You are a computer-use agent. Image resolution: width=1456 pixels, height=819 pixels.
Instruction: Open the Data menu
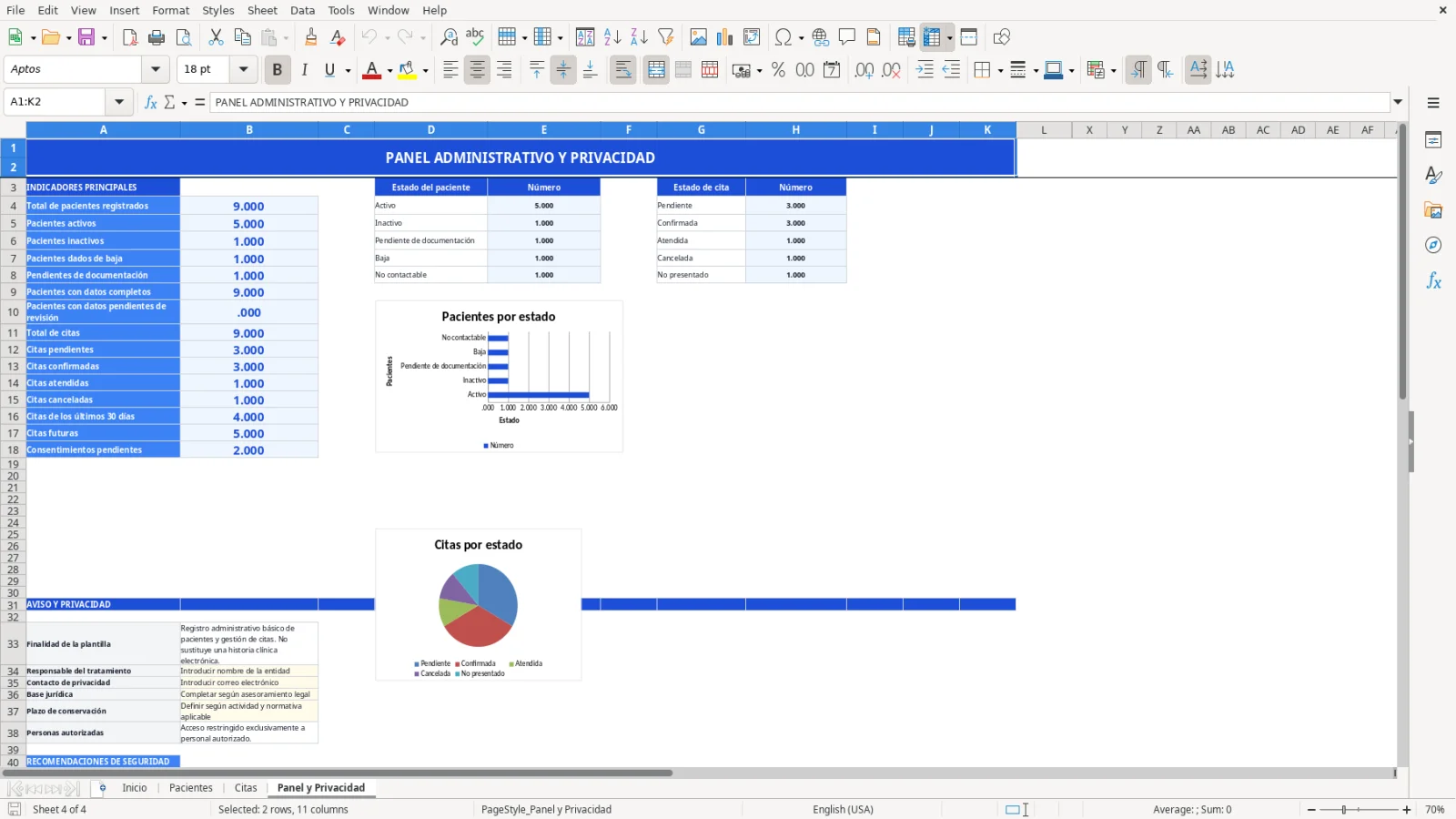click(302, 10)
